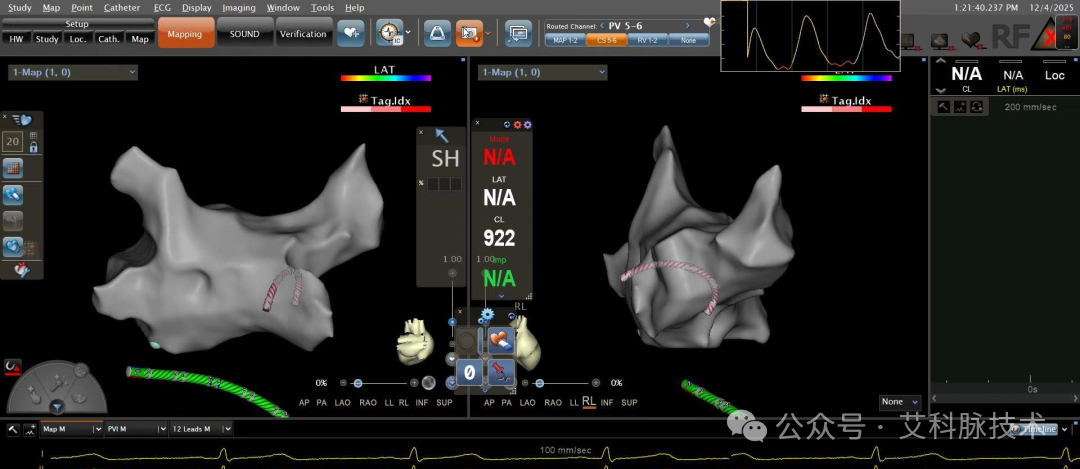Click the compass IC catheter icon
The height and width of the screenshot is (469, 1080).
click(x=390, y=32)
